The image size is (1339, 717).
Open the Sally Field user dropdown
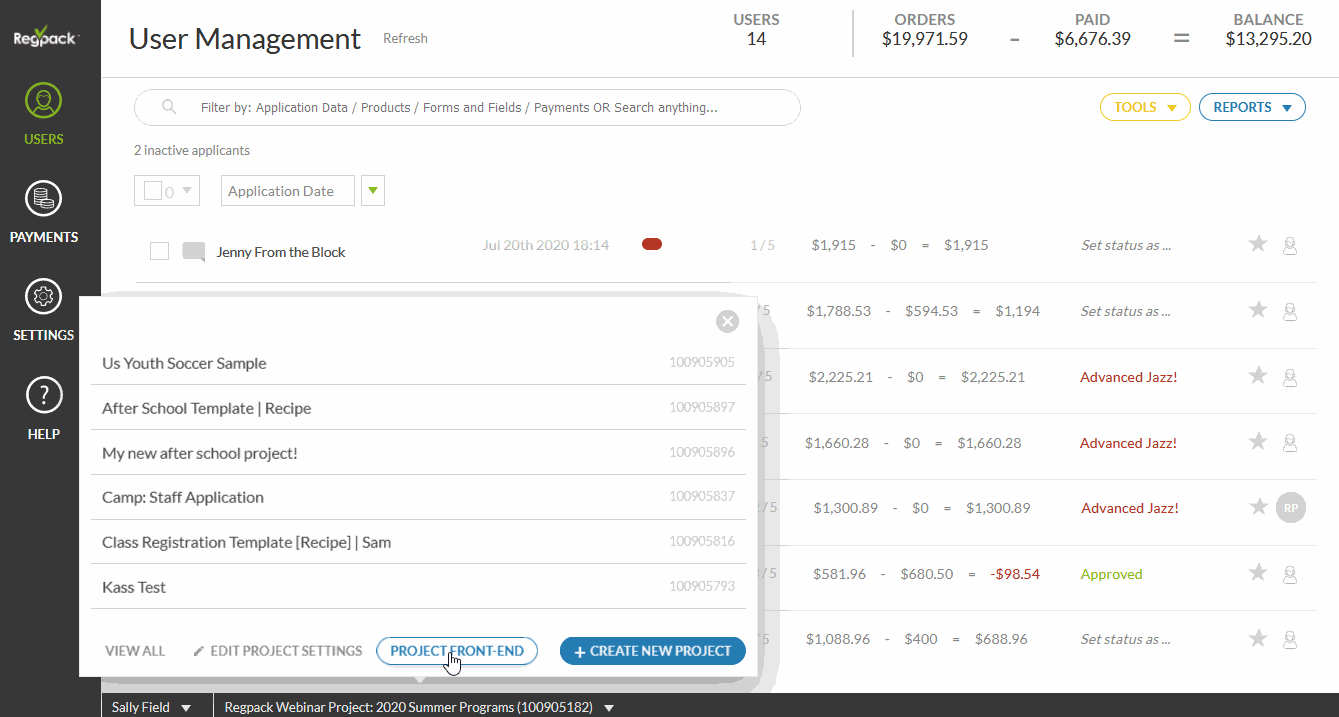pyautogui.click(x=152, y=707)
